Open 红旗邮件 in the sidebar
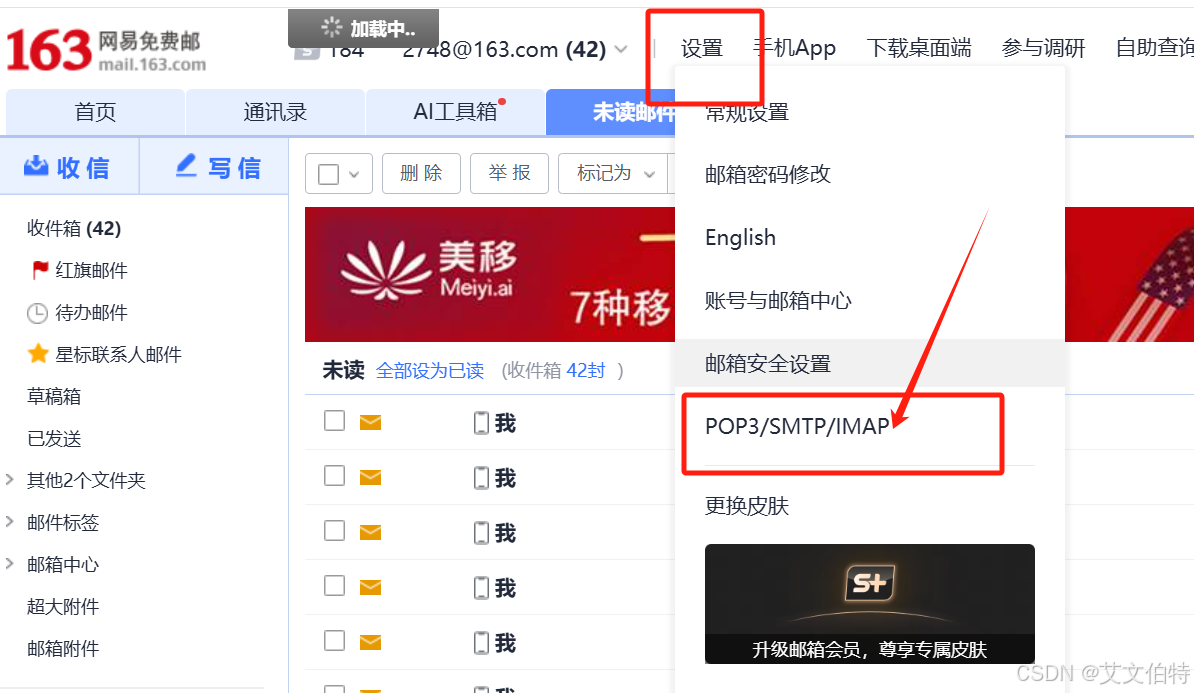Viewport: 1194px width, 693px height. [91, 270]
